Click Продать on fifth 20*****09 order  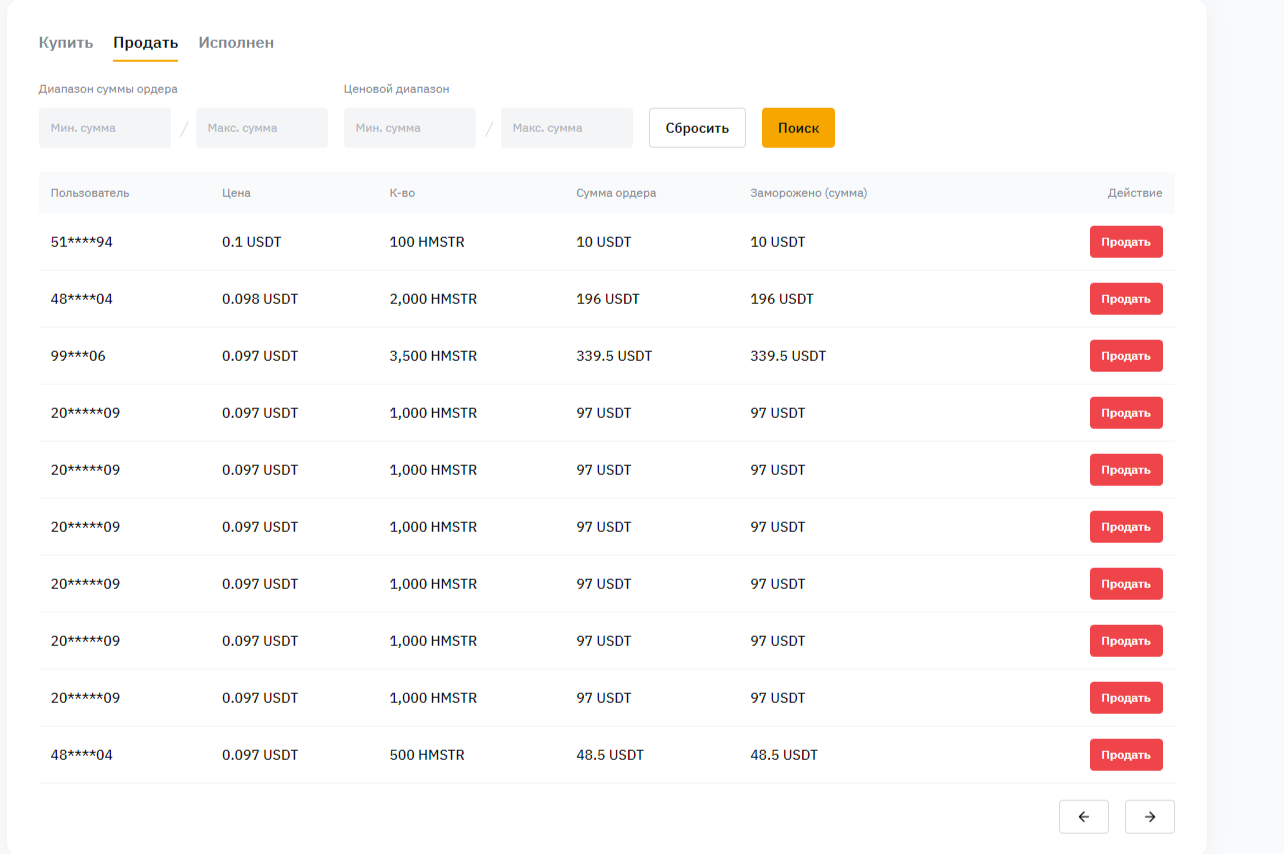point(1126,641)
